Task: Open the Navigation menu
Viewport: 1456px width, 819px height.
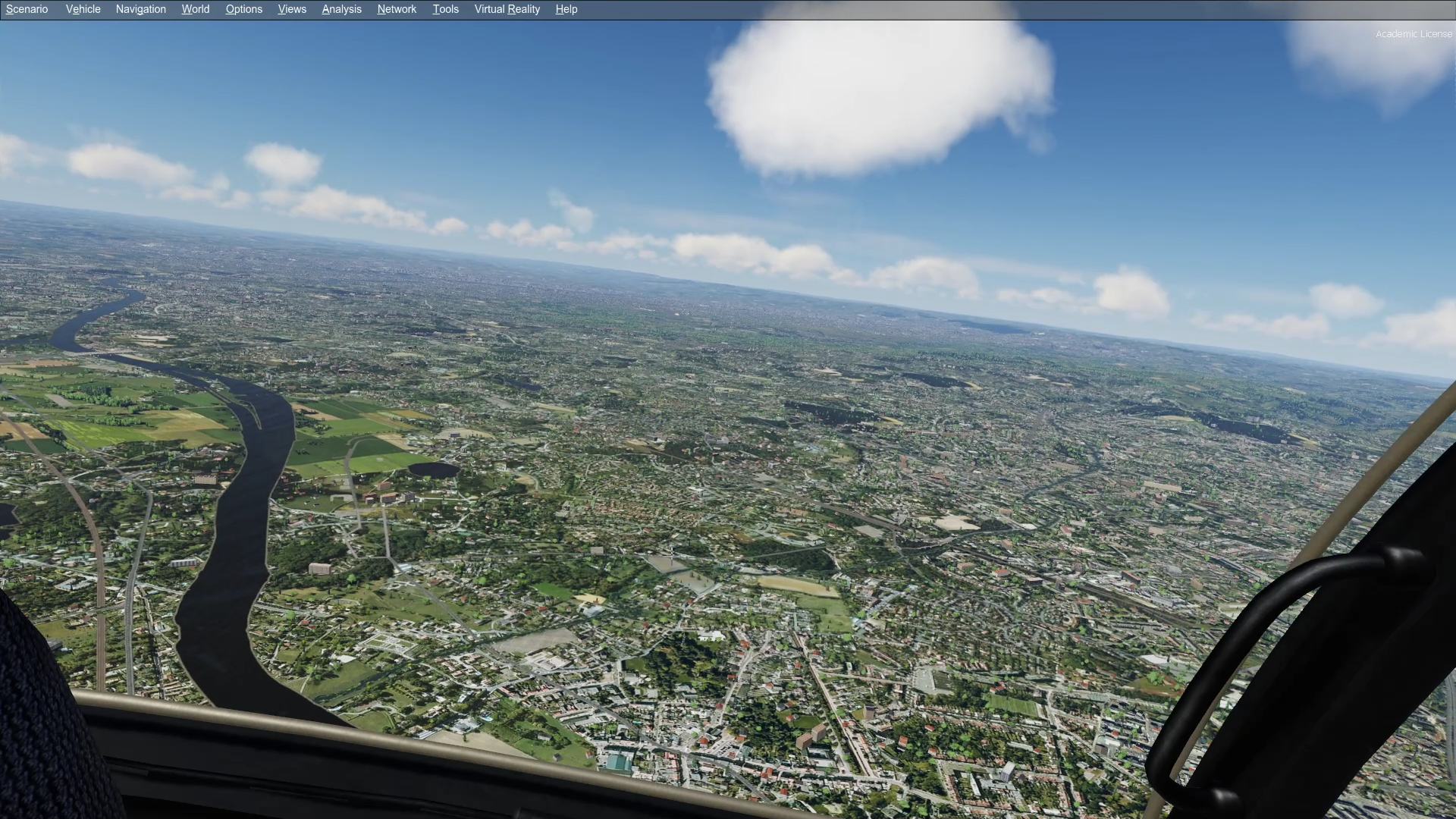Action: coord(140,9)
